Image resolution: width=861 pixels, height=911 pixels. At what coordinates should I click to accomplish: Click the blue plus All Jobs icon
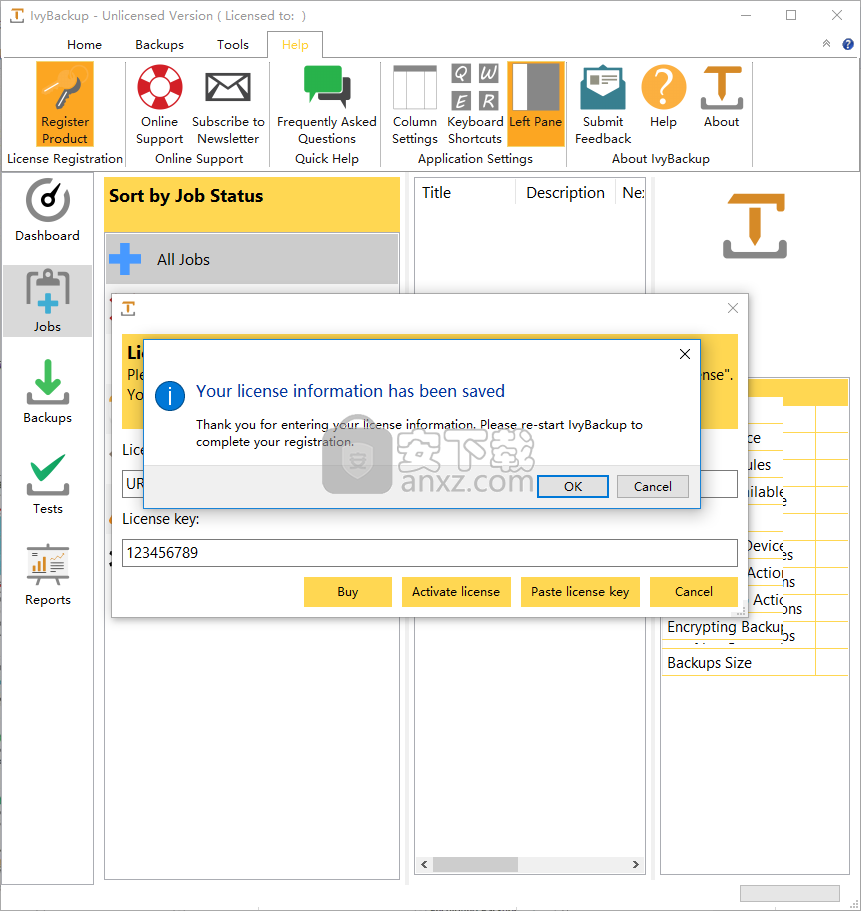(x=125, y=259)
